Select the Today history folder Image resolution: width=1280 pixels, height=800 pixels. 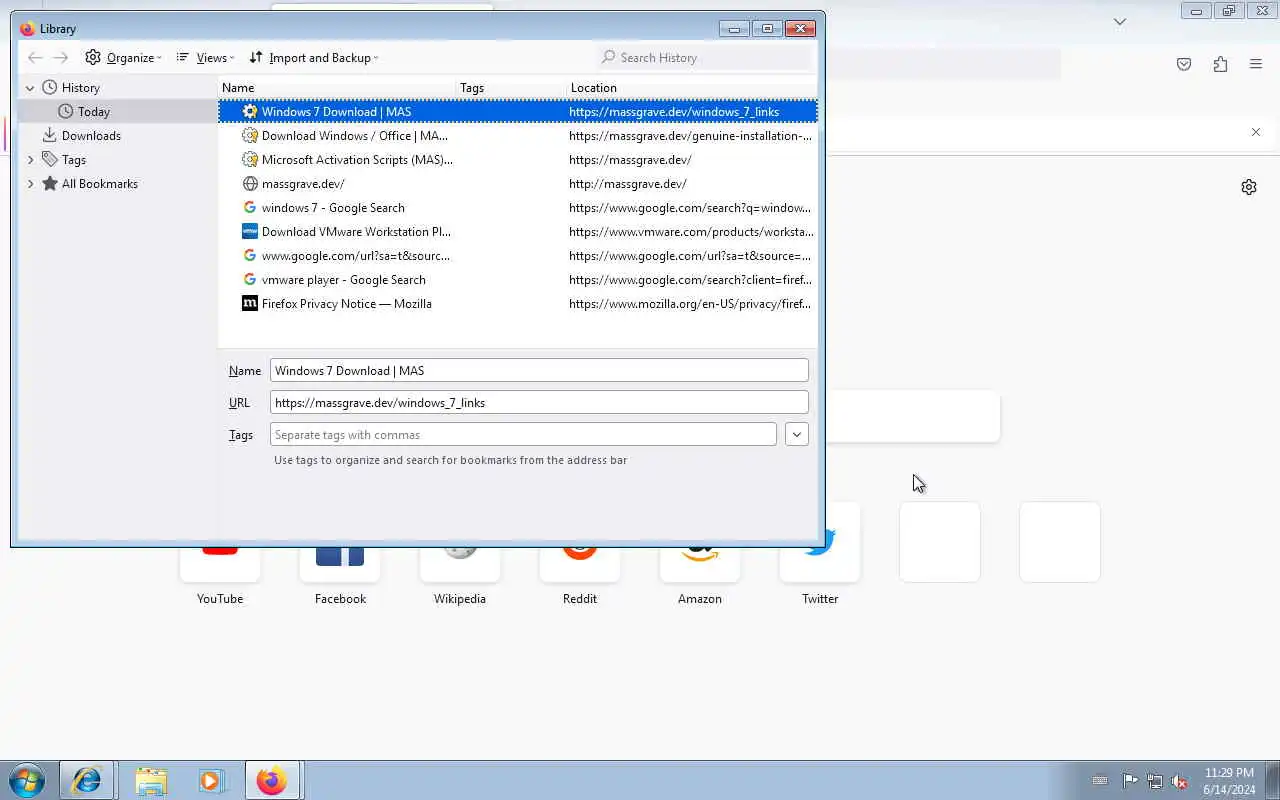[94, 112]
